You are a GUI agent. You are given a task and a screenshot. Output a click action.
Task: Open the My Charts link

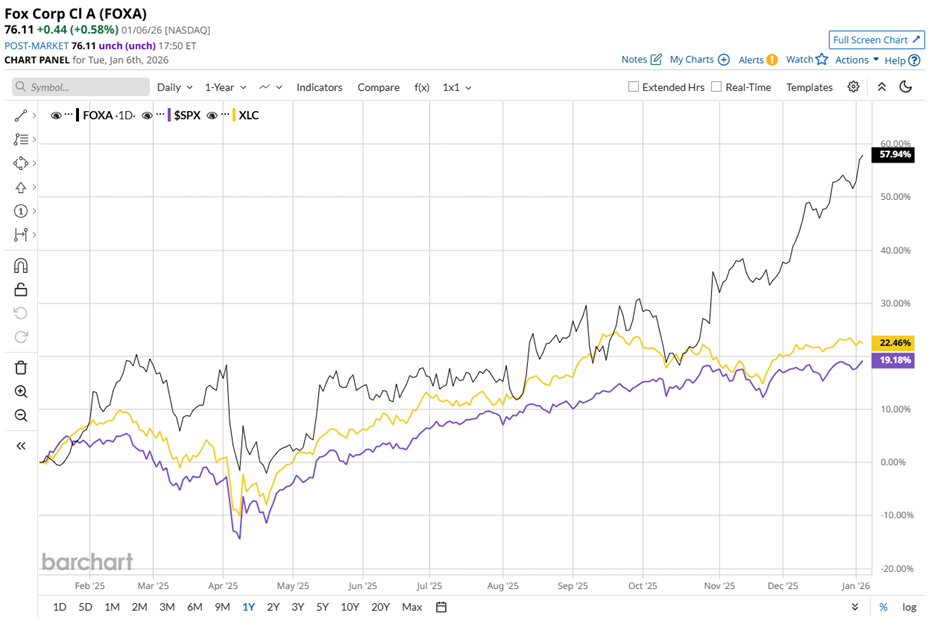pos(699,60)
